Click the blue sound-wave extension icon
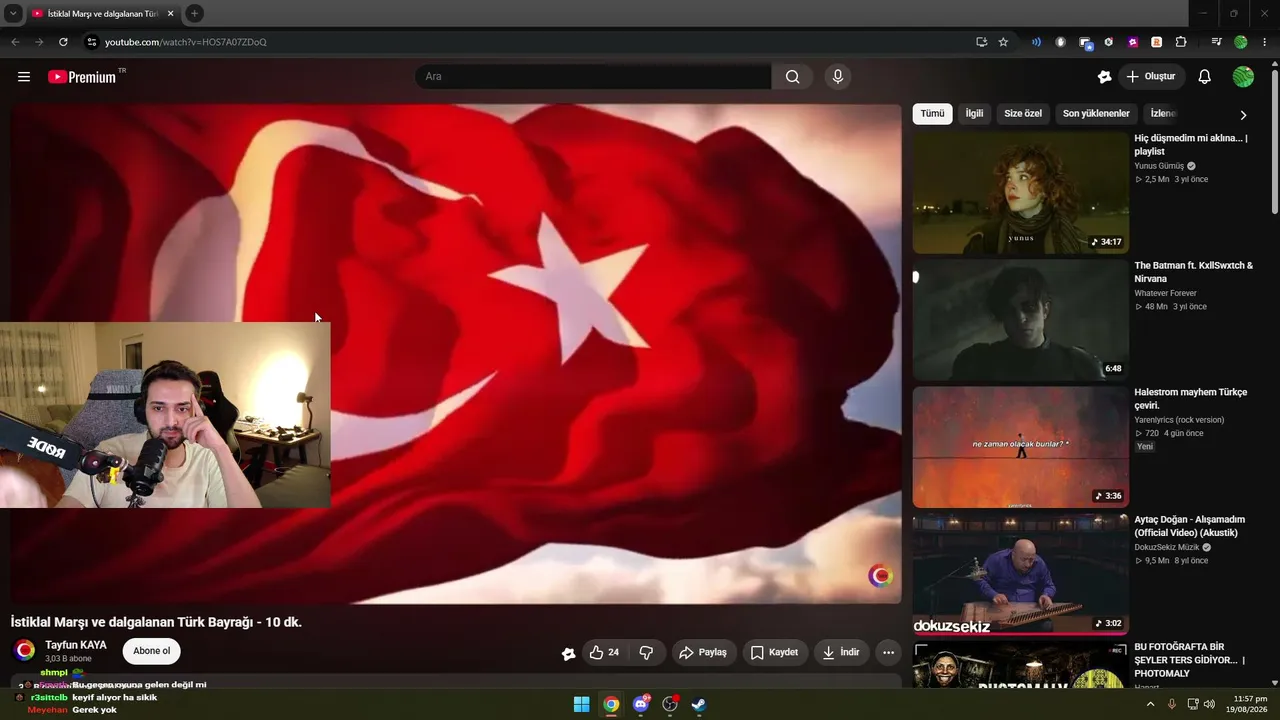 click(x=1036, y=42)
